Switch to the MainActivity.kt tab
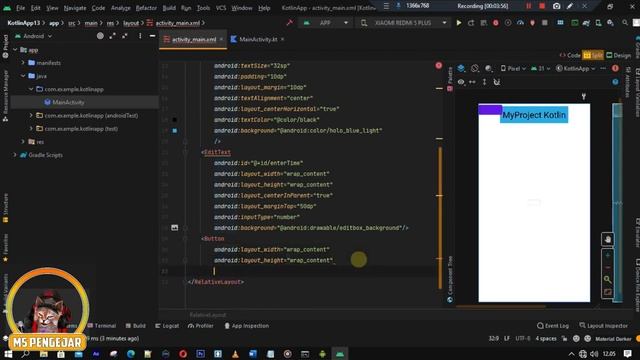 coord(258,39)
